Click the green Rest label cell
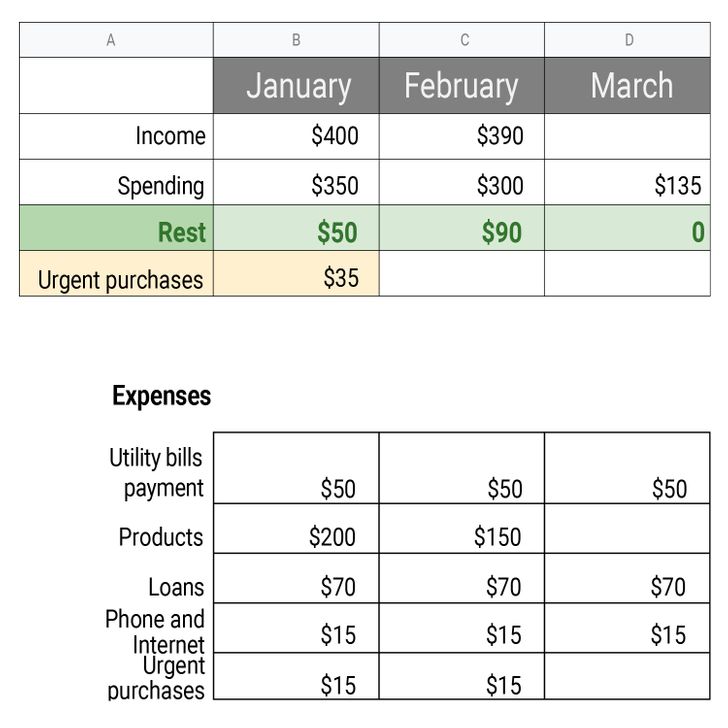The image size is (728, 728). coord(116,228)
